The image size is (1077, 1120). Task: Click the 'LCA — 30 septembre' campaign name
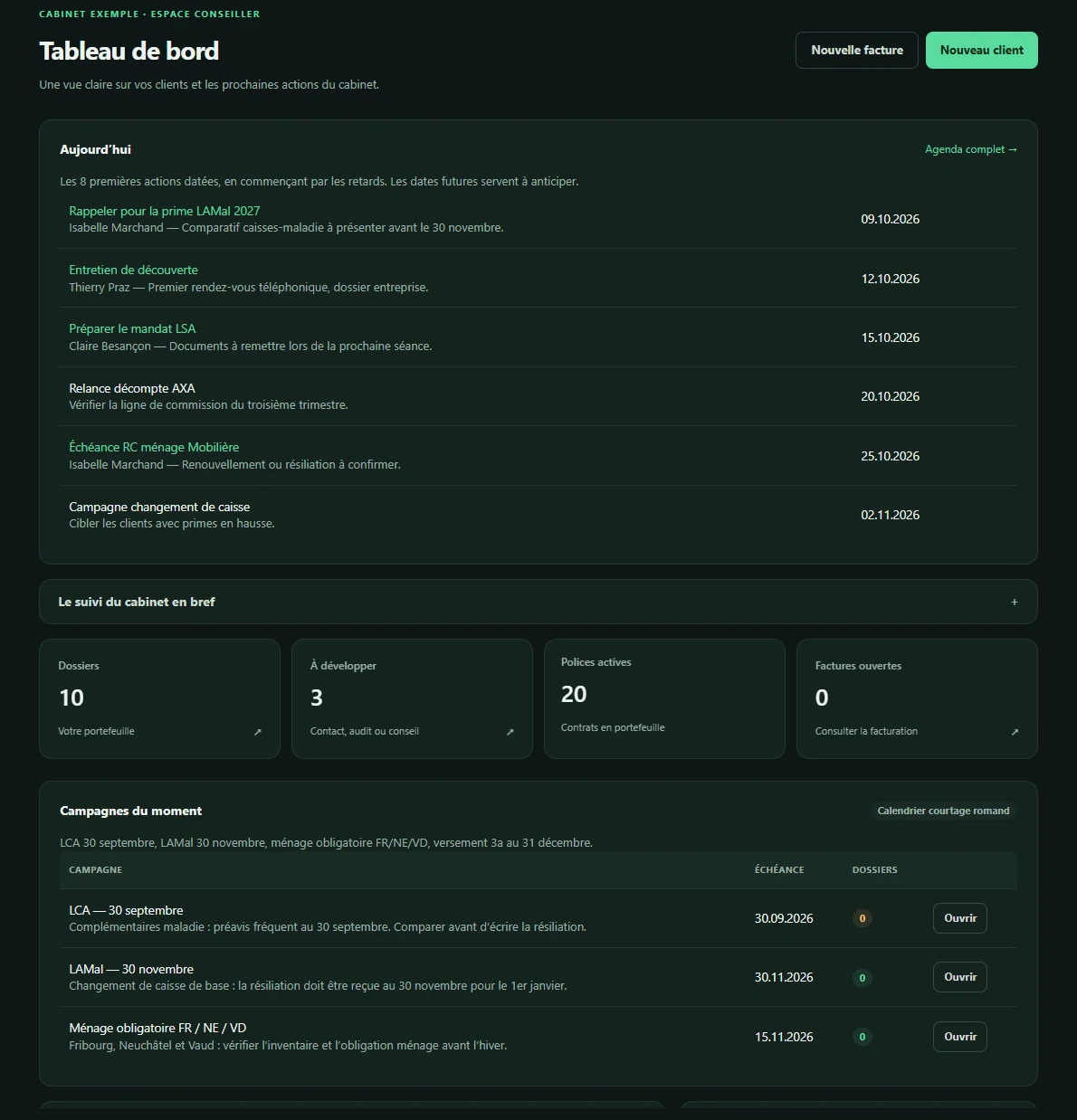point(126,910)
